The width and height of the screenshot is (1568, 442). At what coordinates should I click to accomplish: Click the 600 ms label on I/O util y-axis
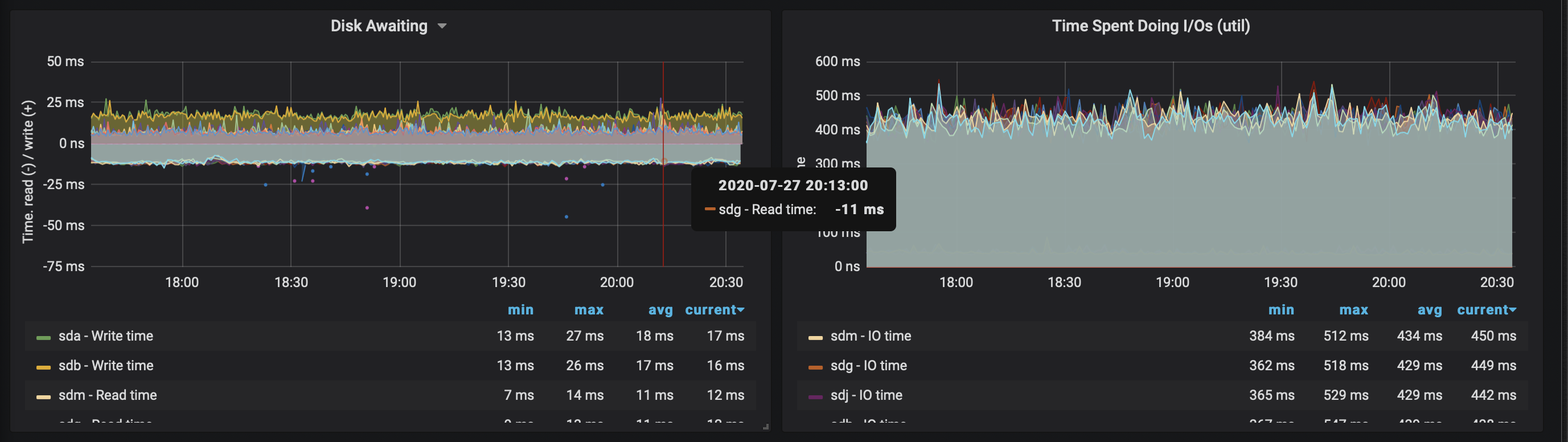pos(838,62)
